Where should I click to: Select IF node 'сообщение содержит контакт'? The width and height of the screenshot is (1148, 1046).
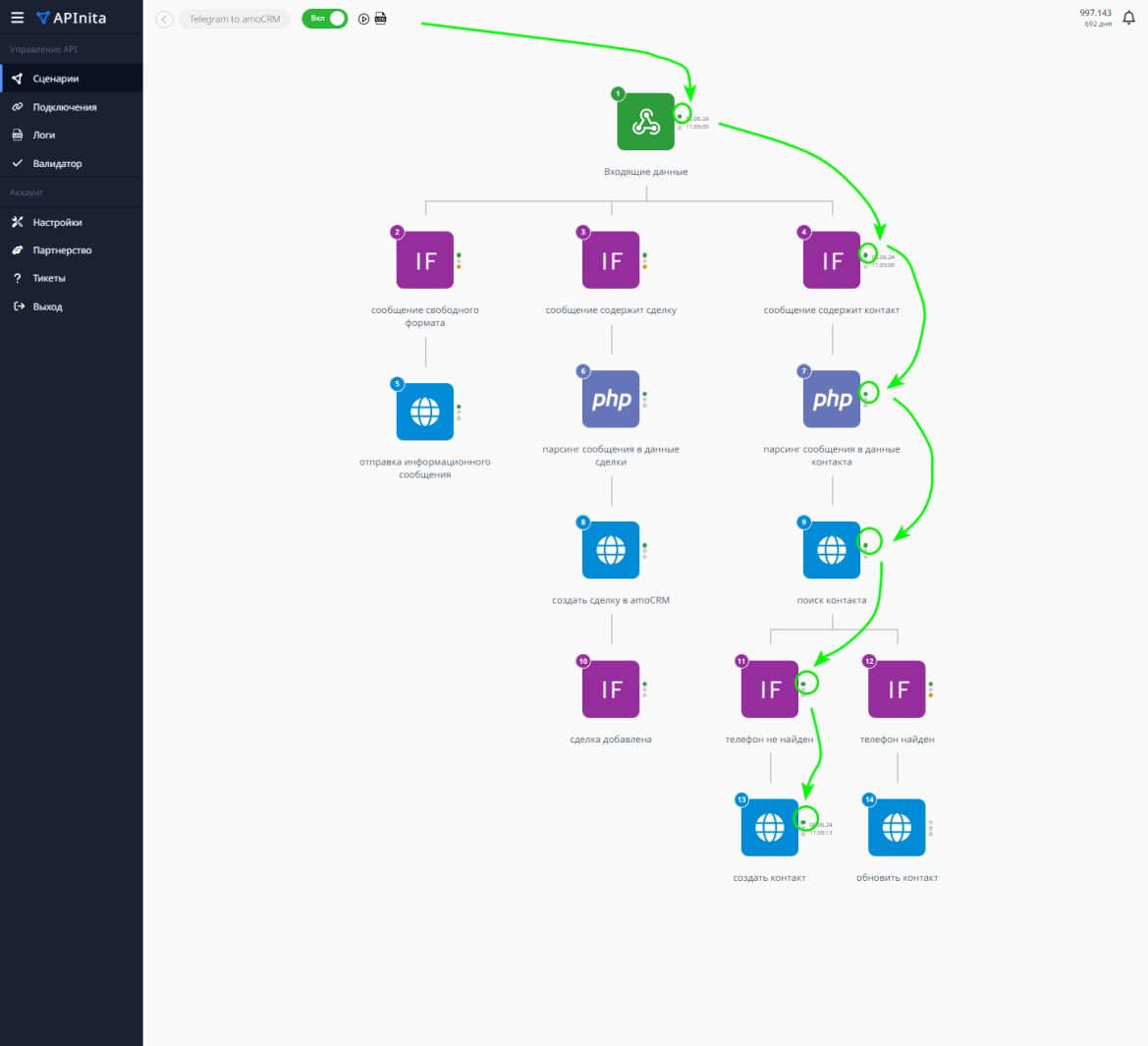(x=831, y=260)
